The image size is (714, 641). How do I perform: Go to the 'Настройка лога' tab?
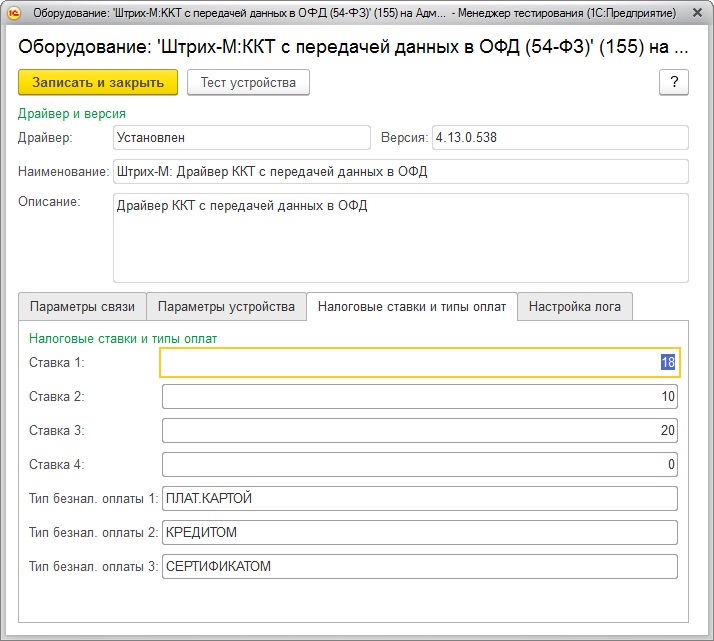click(x=575, y=306)
